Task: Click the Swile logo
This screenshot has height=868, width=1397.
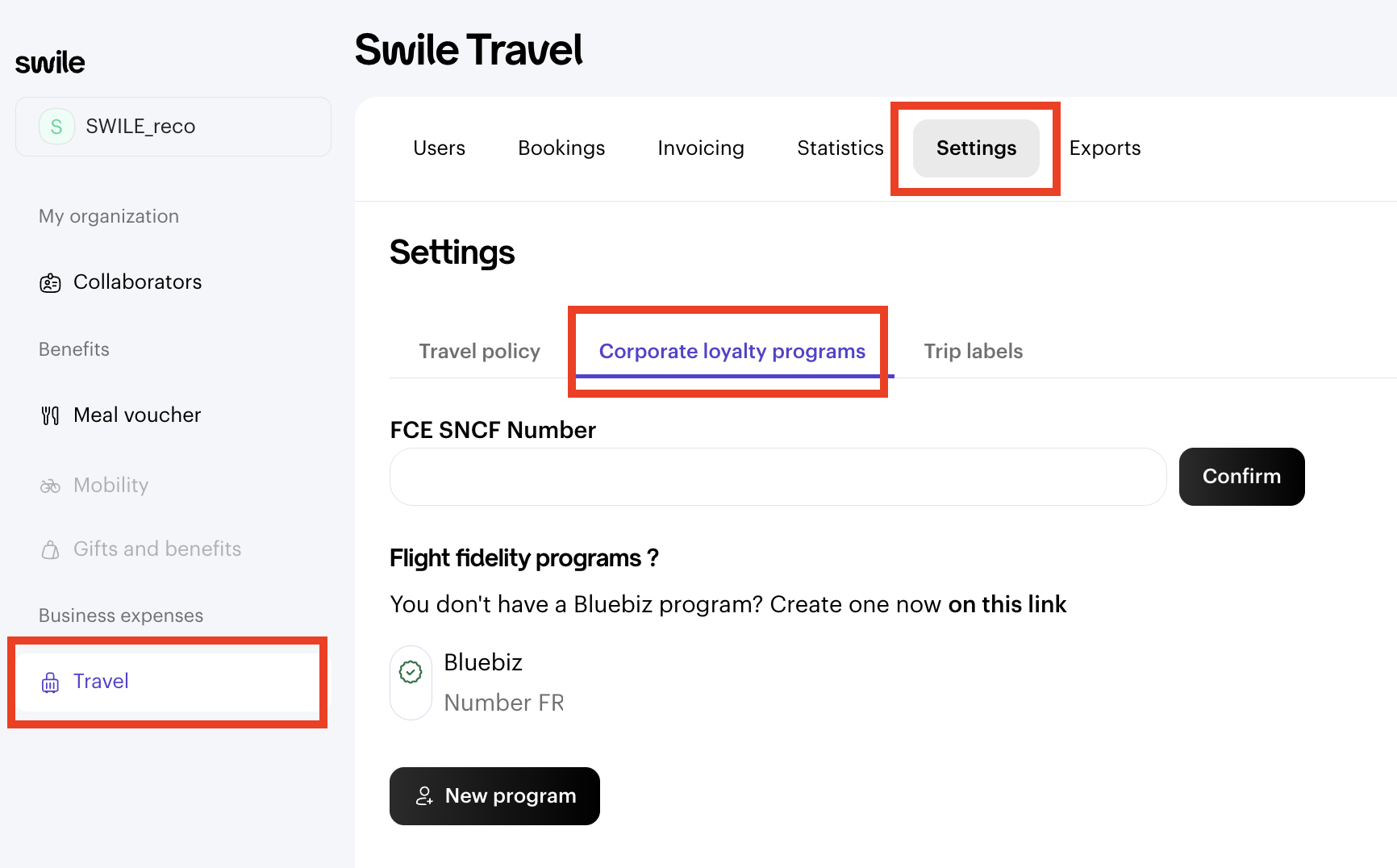Action: point(50,63)
